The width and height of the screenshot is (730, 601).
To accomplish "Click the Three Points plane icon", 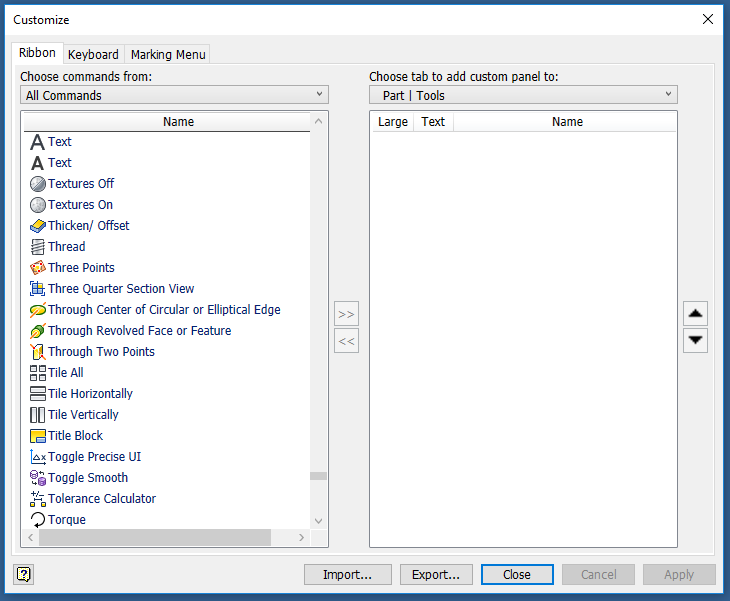I will pos(38,268).
